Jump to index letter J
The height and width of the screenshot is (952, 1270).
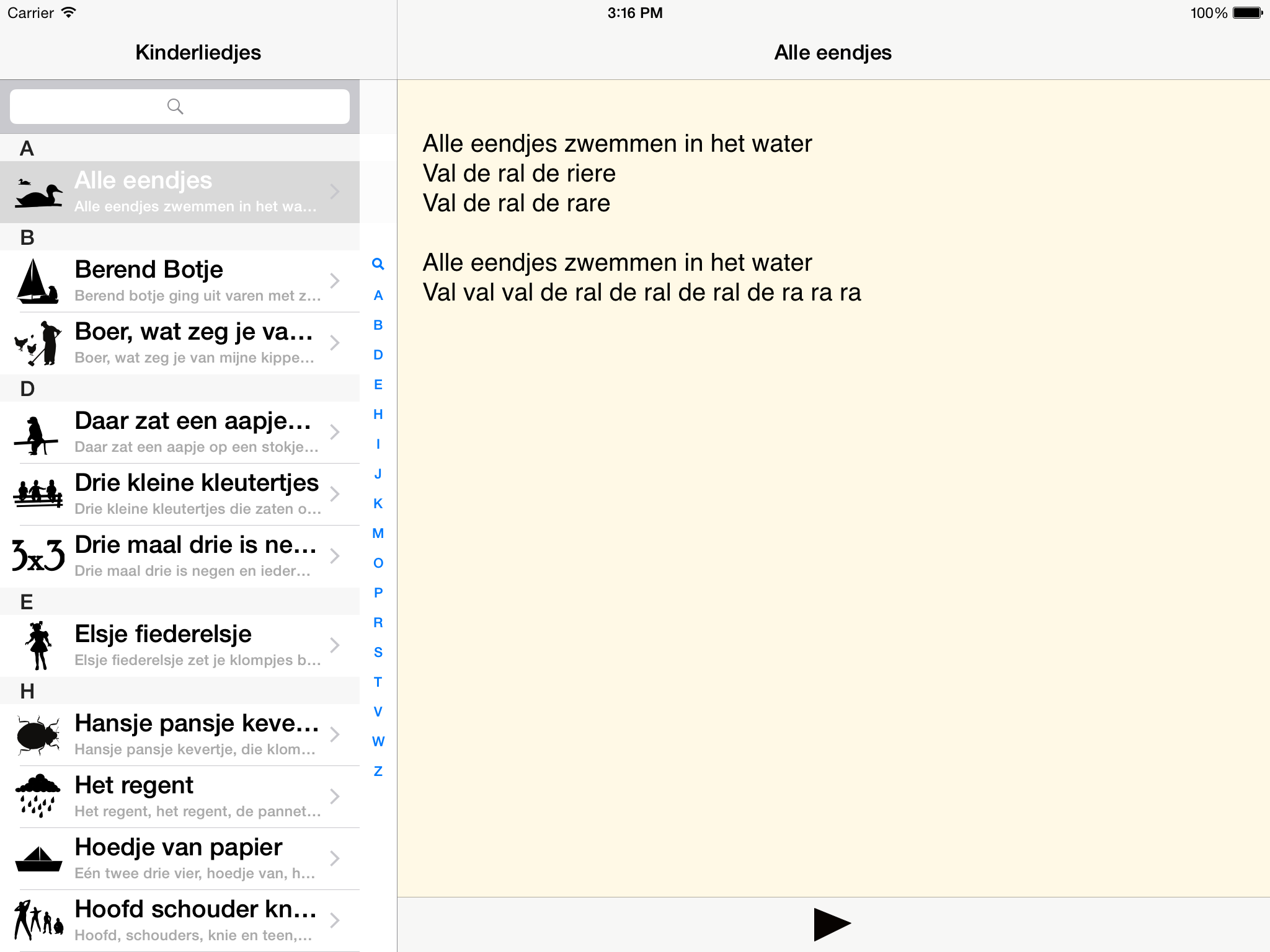378,474
